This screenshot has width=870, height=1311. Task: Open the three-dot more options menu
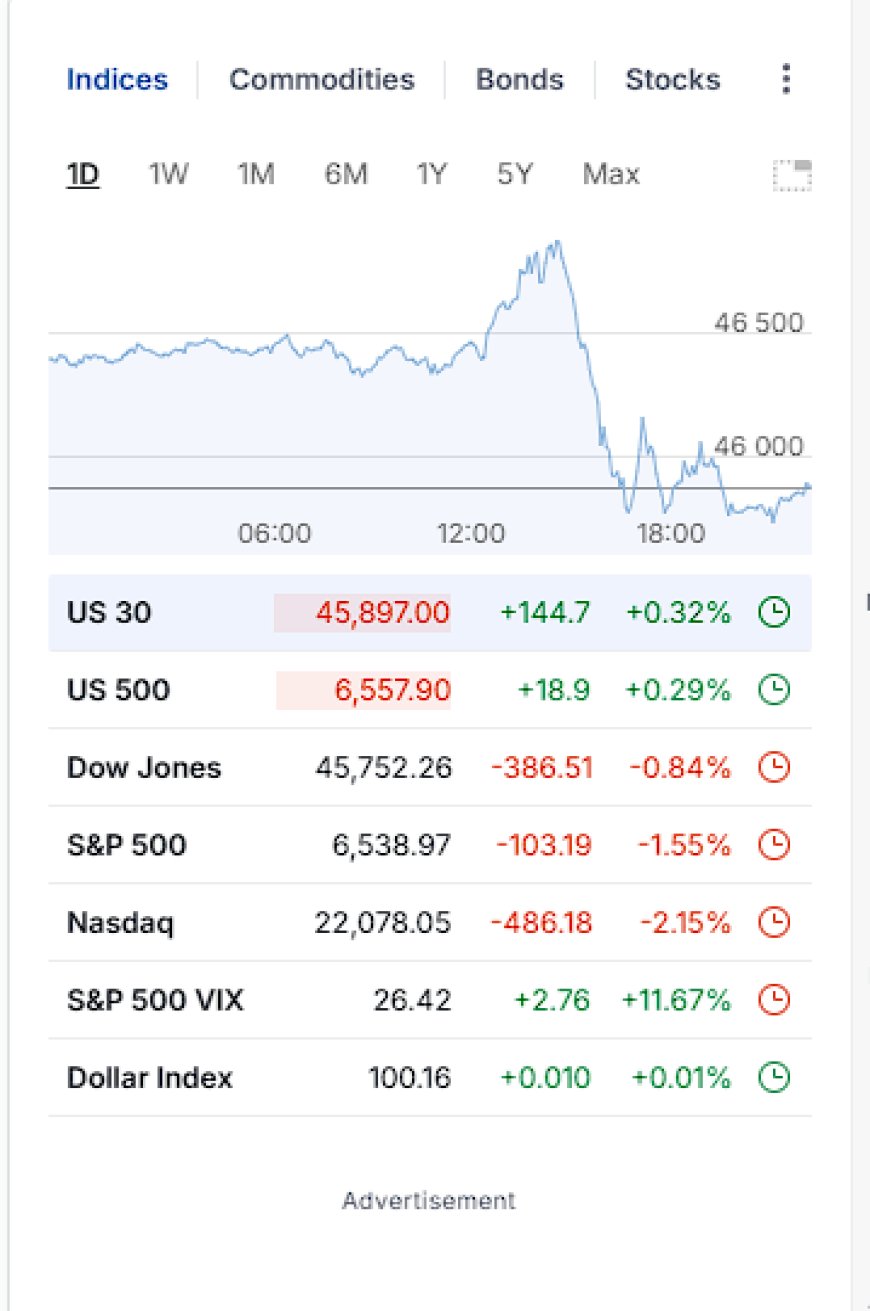(787, 79)
